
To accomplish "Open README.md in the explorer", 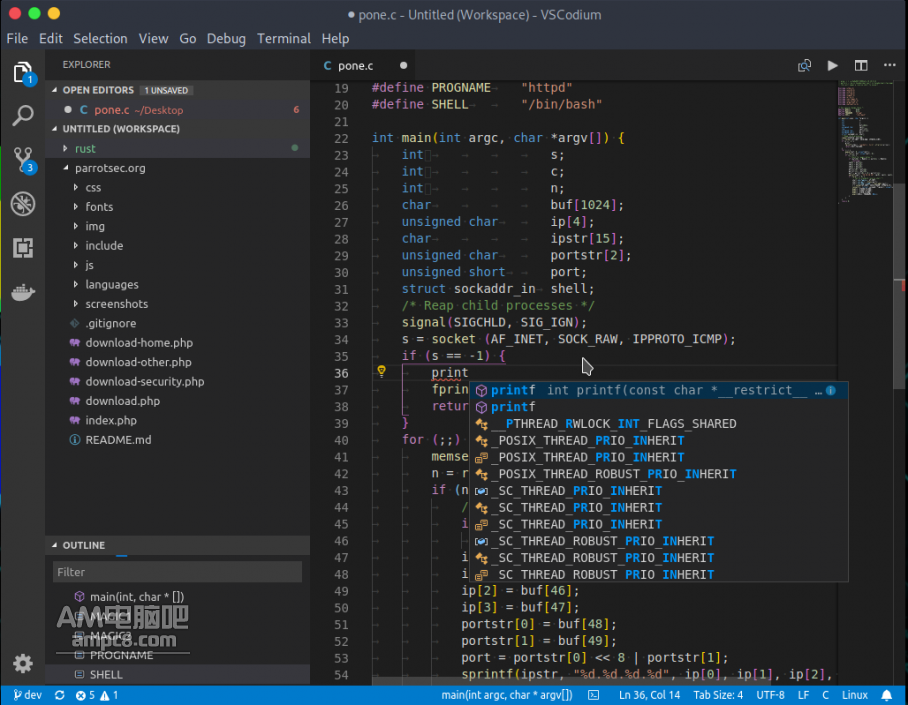I will point(118,440).
